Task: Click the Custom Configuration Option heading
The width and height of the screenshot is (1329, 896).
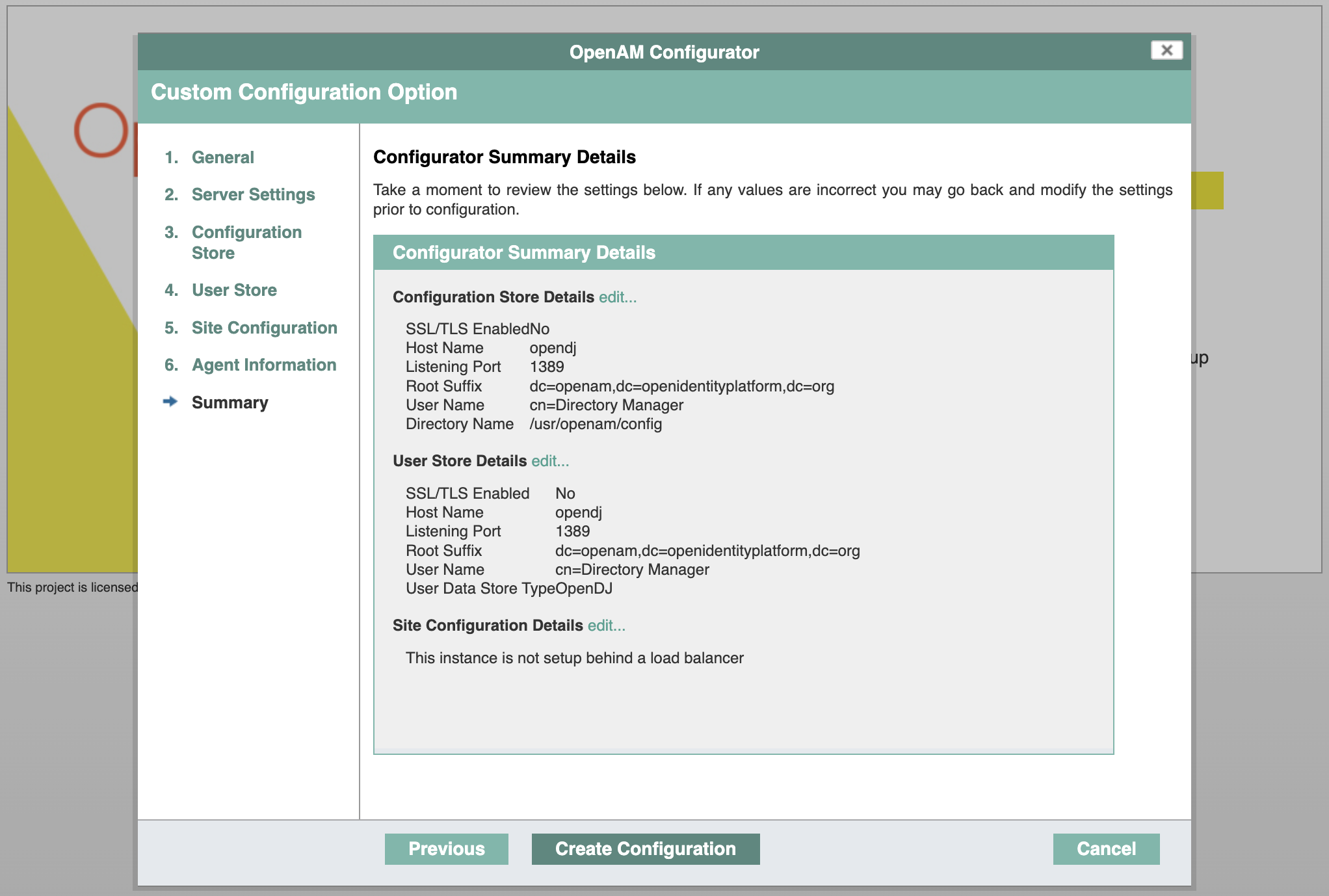Action: coord(304,92)
